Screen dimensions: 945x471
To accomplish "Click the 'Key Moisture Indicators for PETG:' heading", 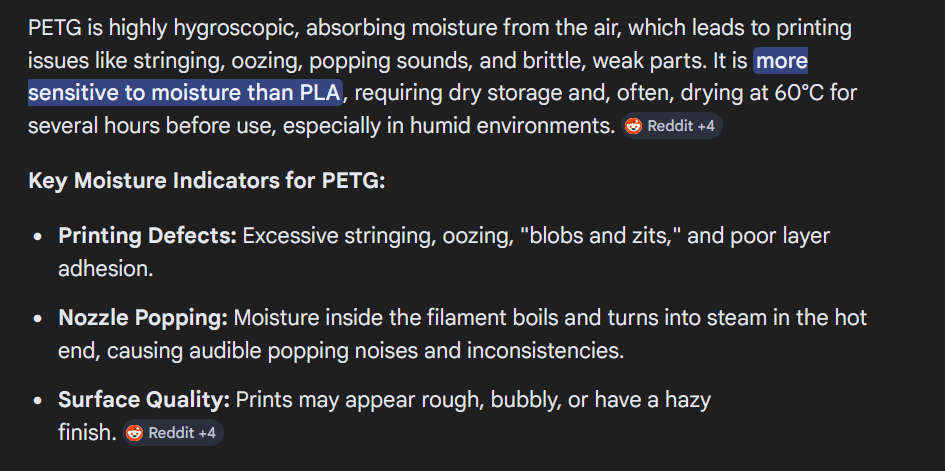I will tap(206, 181).
